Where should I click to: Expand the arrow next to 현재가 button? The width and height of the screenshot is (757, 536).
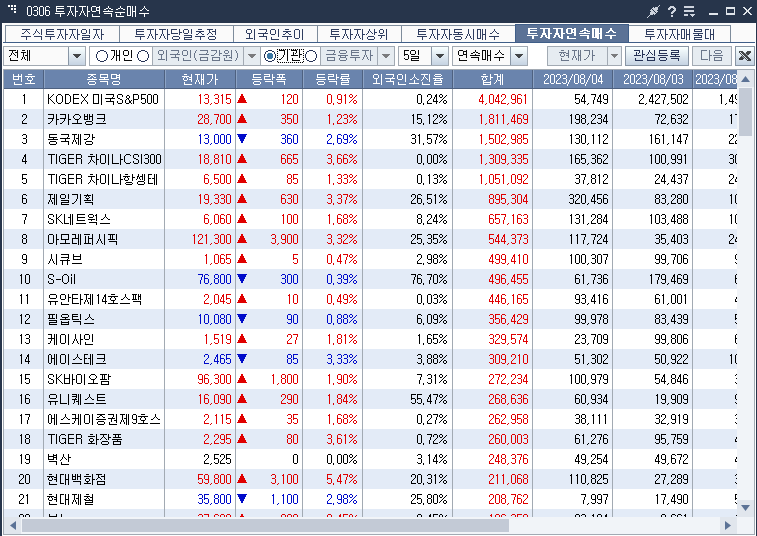[x=614, y=56]
